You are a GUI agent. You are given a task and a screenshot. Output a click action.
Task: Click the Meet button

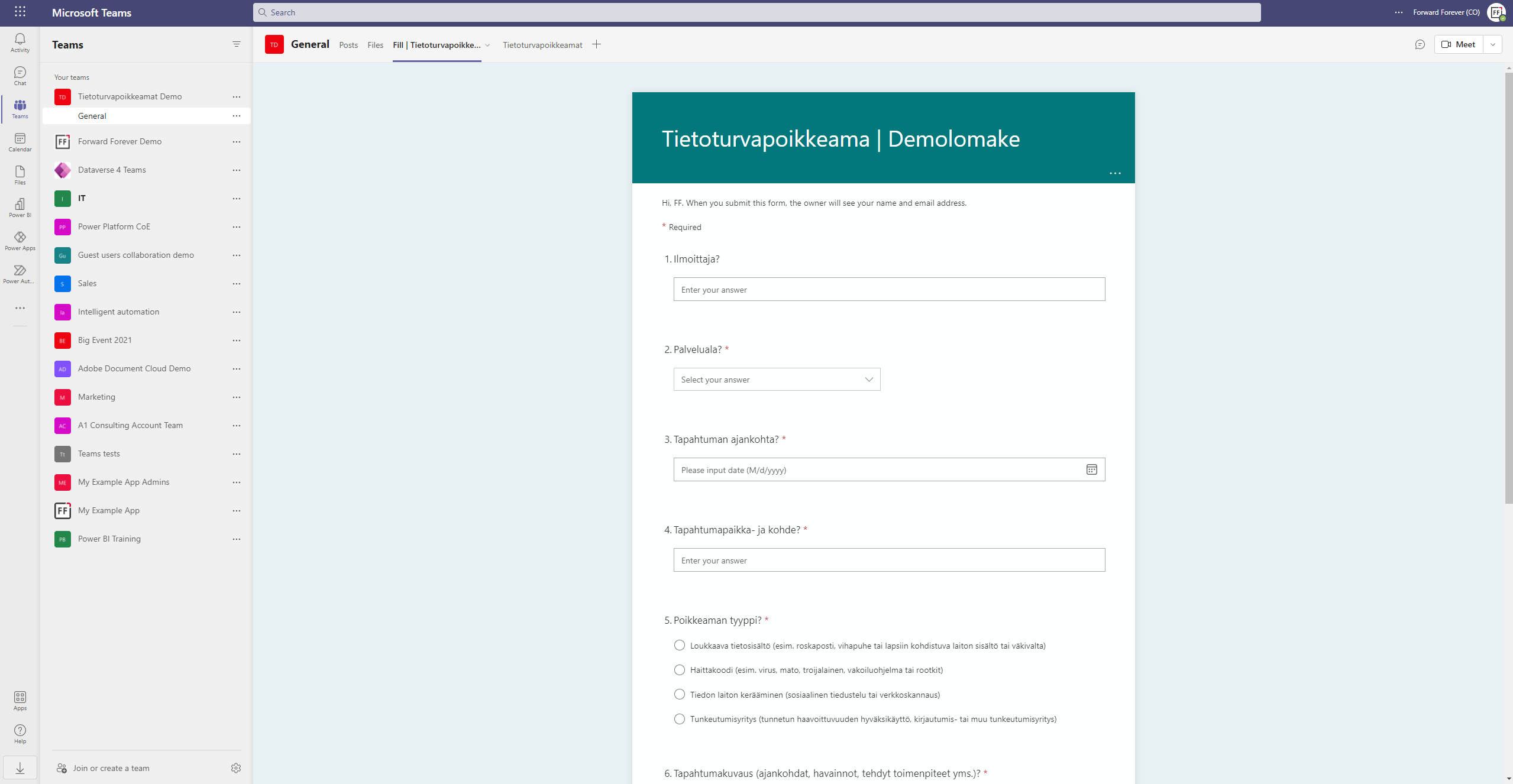1459,44
